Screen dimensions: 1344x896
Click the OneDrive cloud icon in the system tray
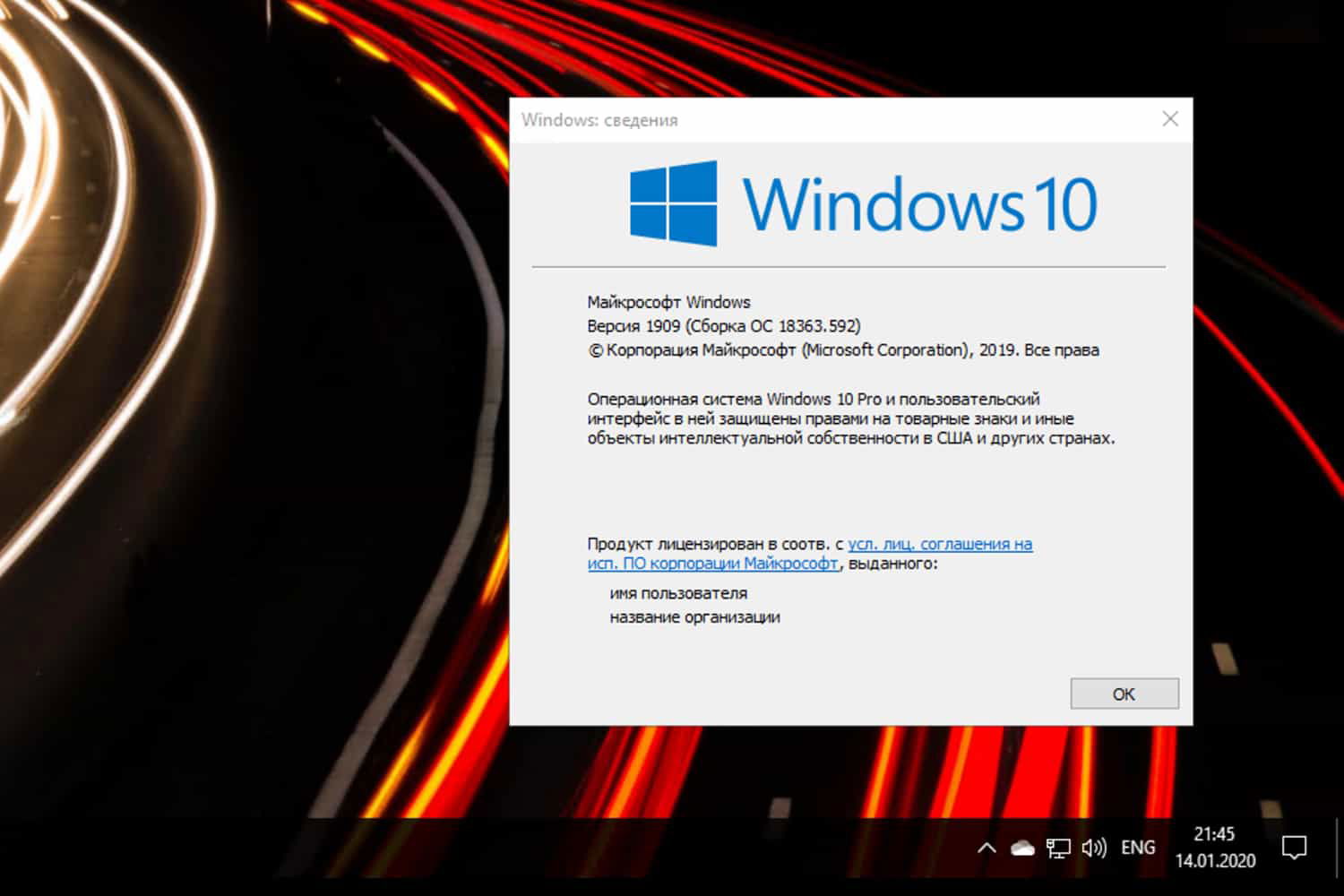1021,847
